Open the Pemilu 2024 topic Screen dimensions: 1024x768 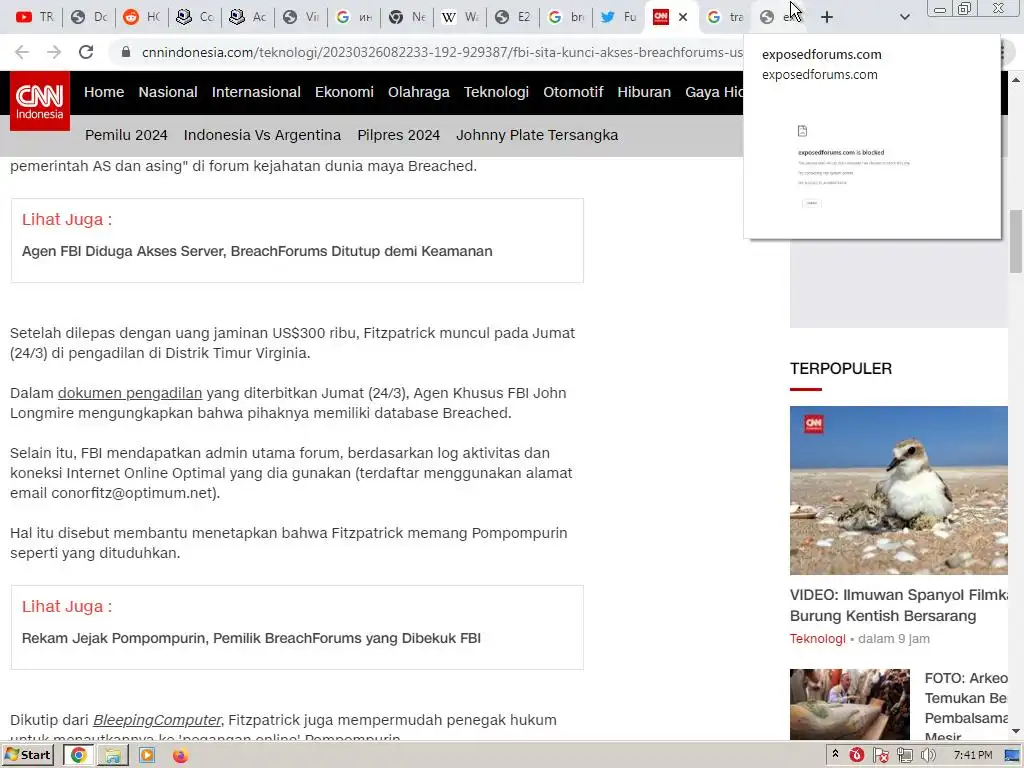[x=126, y=135]
